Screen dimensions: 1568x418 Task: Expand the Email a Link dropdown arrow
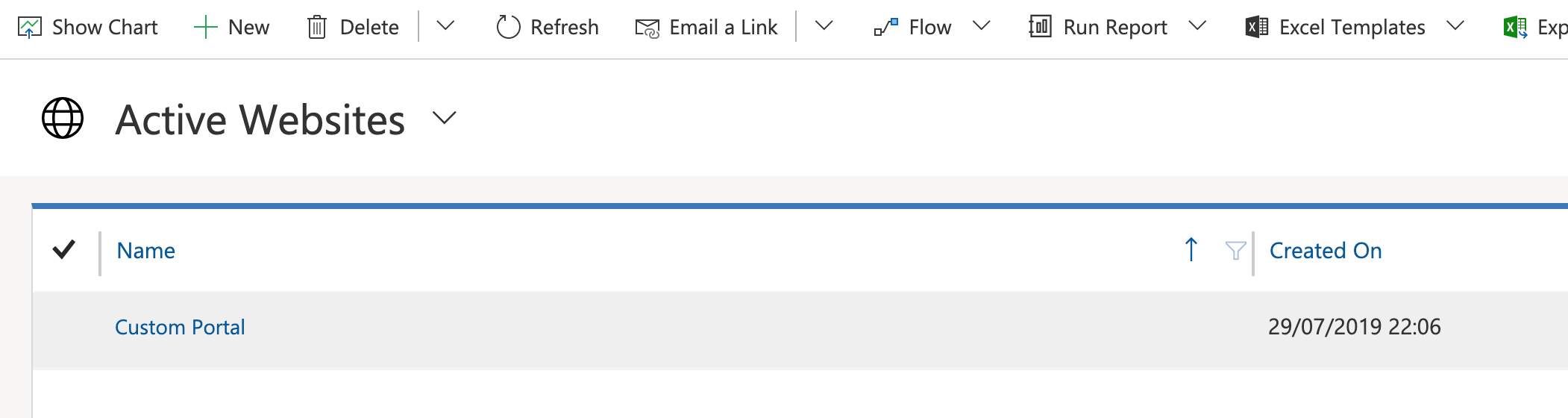[x=824, y=26]
